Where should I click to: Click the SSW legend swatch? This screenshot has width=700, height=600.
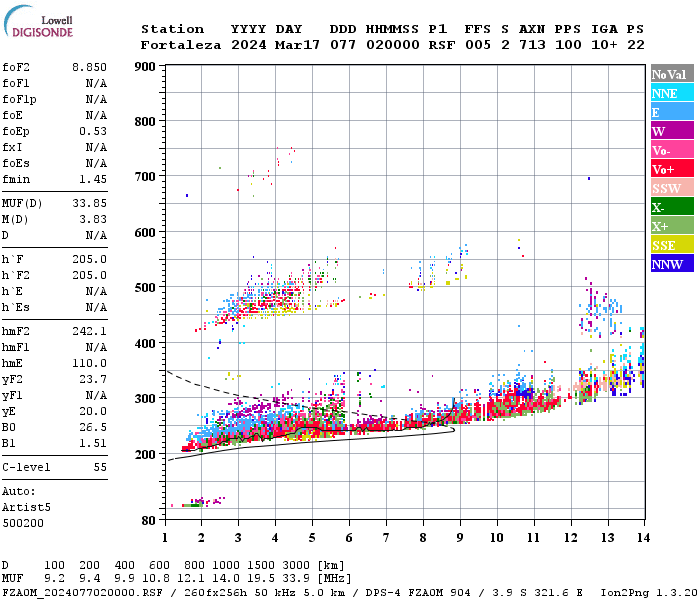pyautogui.click(x=672, y=188)
